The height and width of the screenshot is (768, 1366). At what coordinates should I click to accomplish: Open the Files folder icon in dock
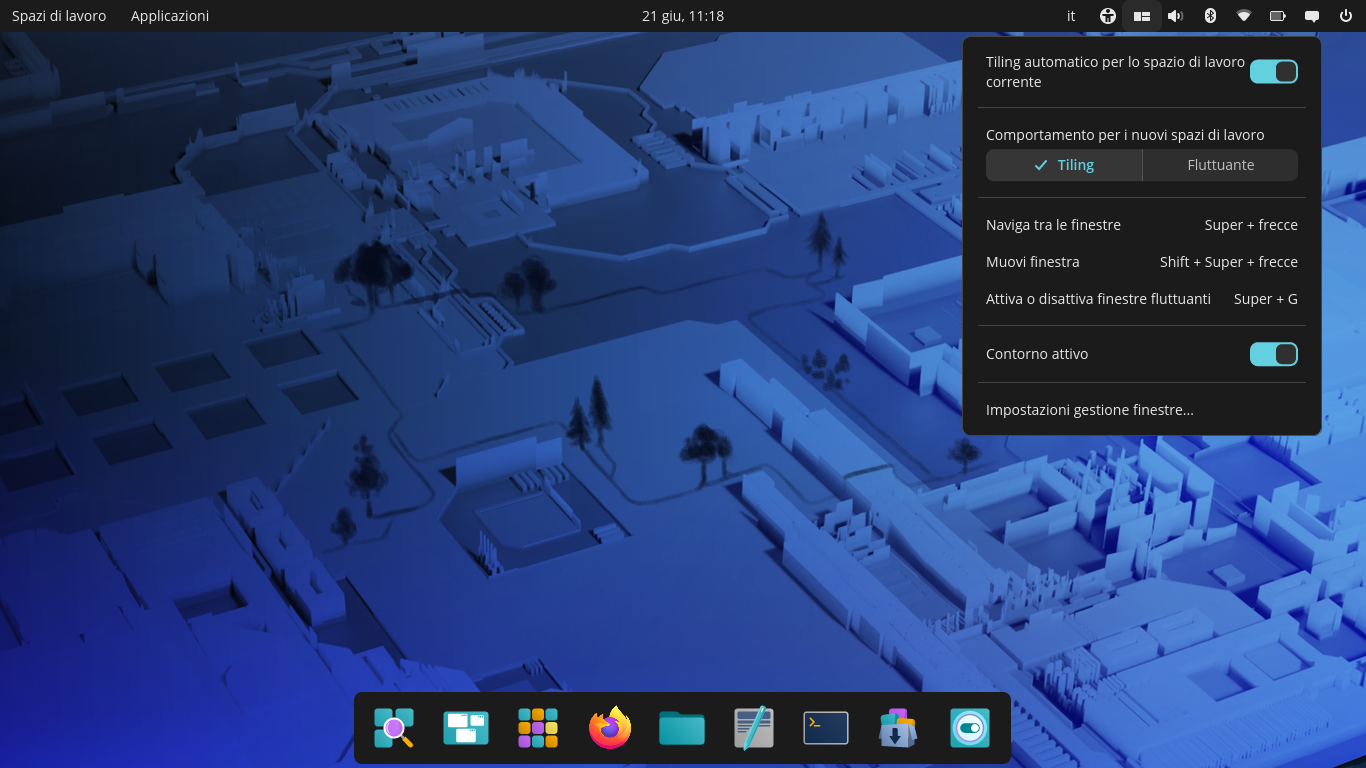coord(682,728)
